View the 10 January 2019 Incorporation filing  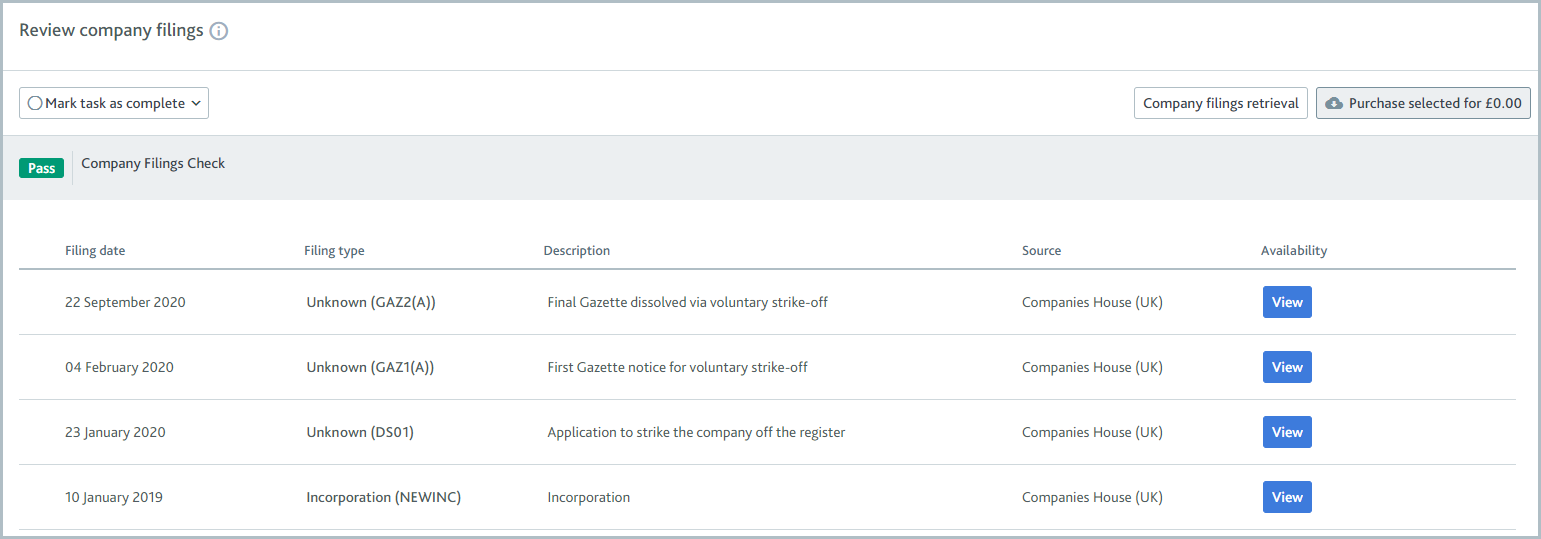click(1287, 497)
